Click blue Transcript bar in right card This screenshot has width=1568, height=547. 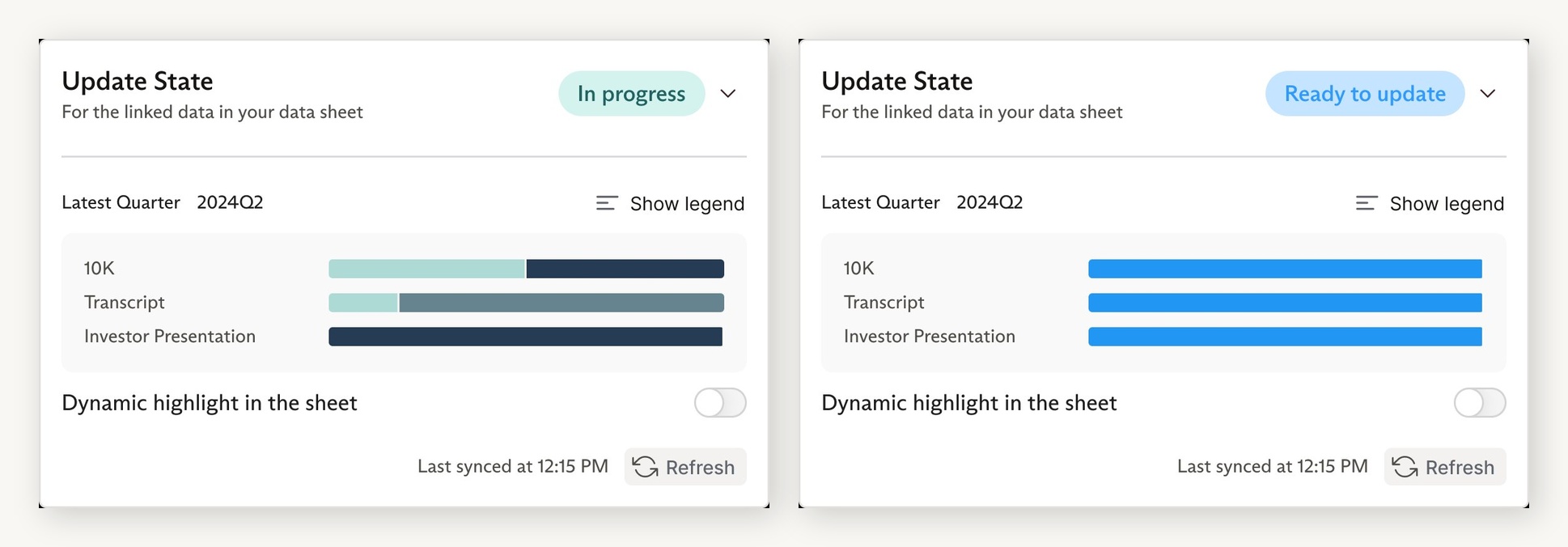tap(1285, 303)
